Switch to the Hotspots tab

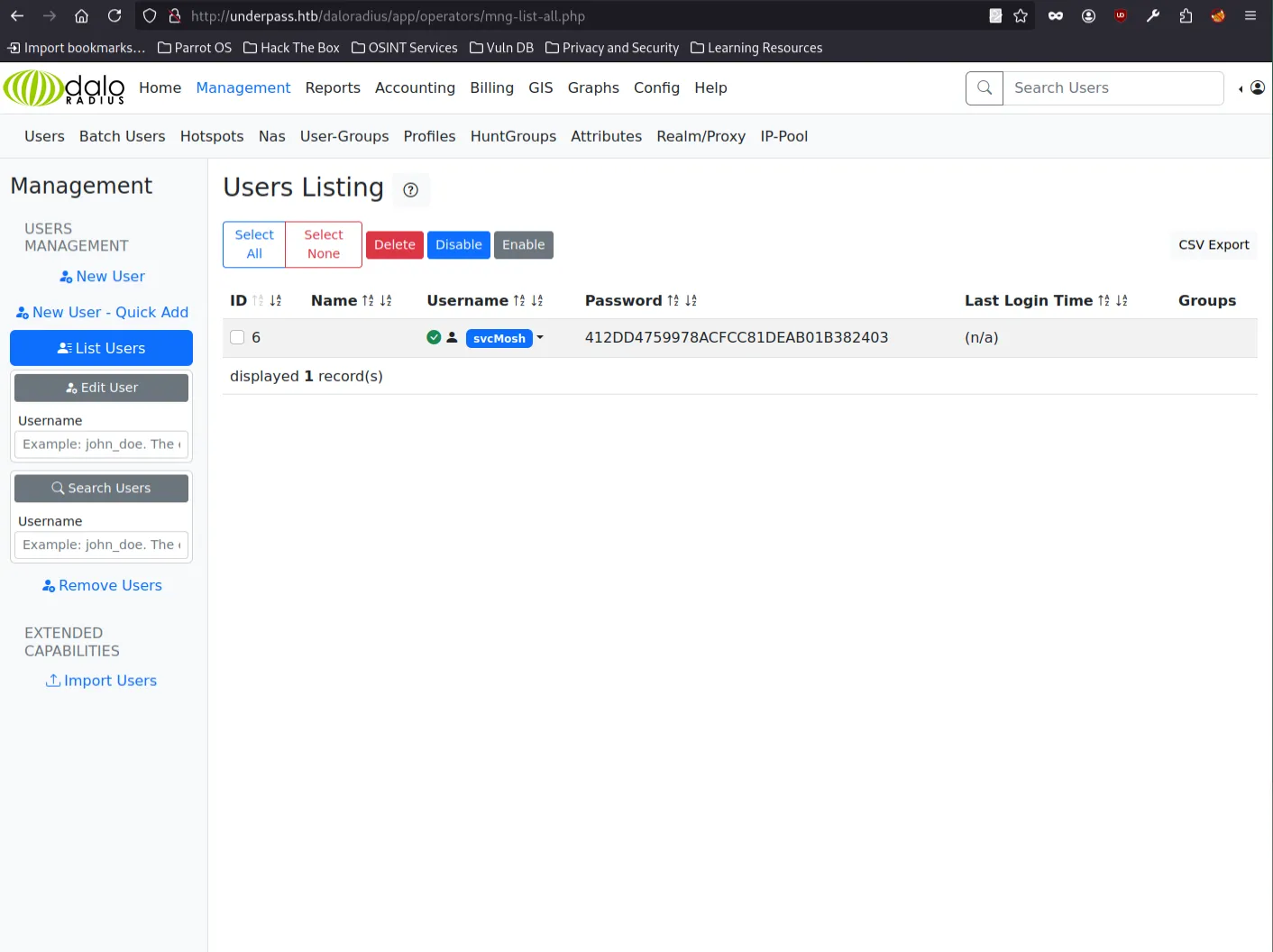click(x=212, y=136)
